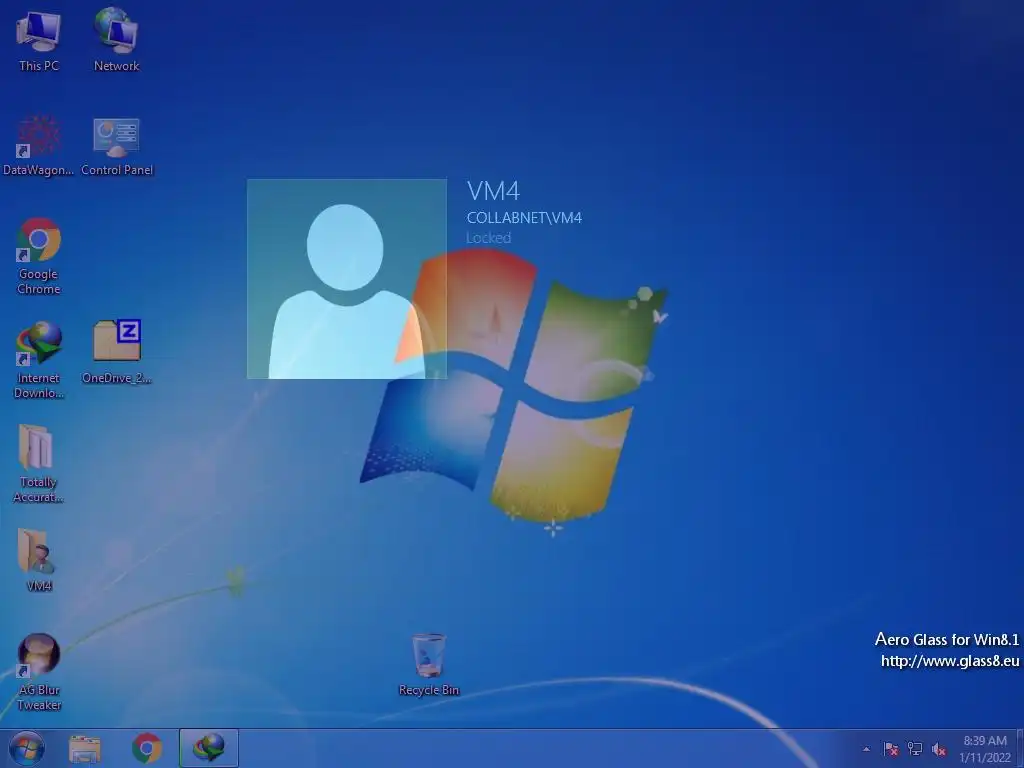
Task: Open Action Center flag tray icon
Action: coord(891,749)
